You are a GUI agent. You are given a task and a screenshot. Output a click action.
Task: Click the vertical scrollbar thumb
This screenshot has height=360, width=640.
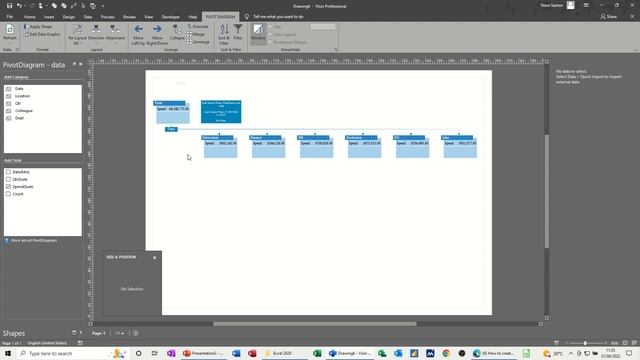click(547, 191)
